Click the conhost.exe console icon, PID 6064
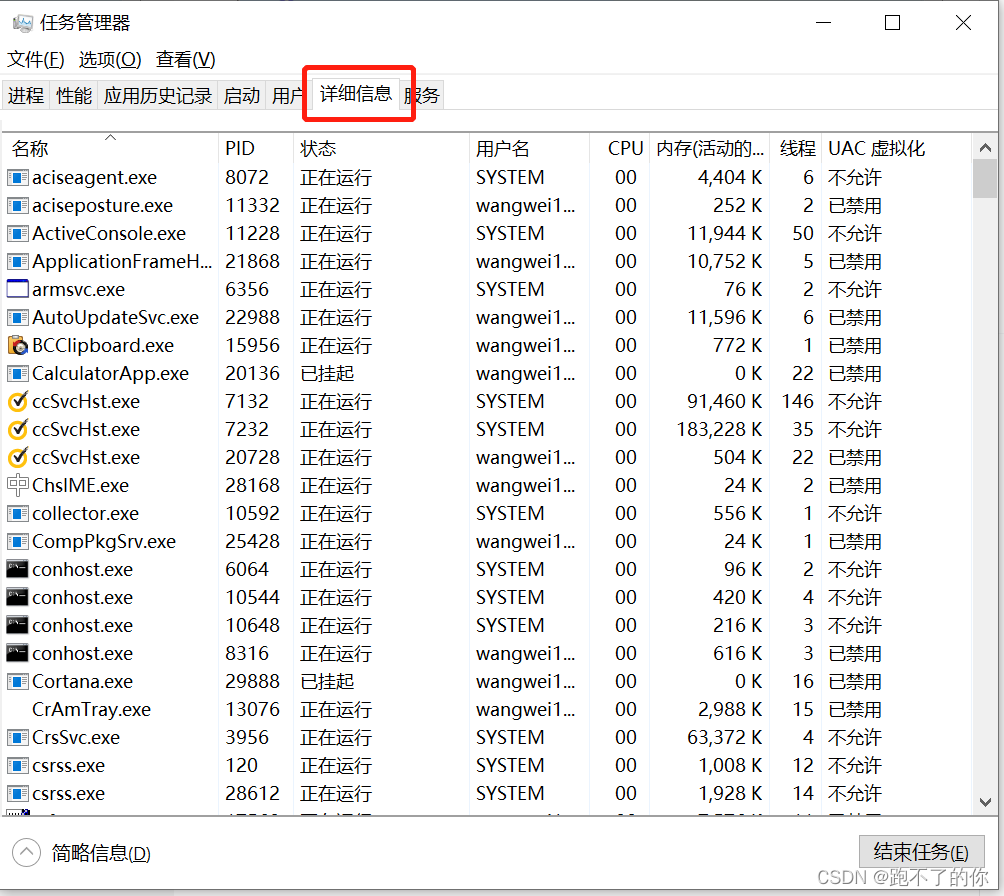This screenshot has height=896, width=1004. [x=18, y=569]
